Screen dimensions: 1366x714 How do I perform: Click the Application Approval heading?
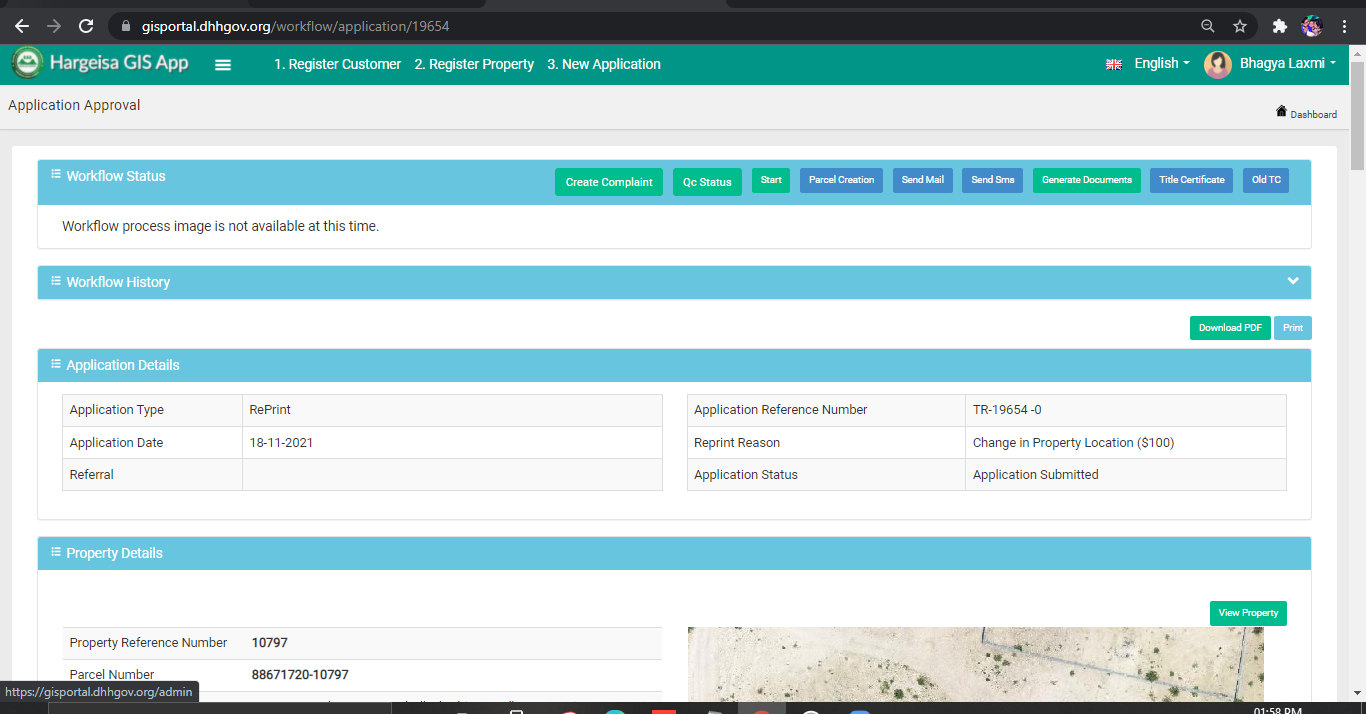pos(74,105)
